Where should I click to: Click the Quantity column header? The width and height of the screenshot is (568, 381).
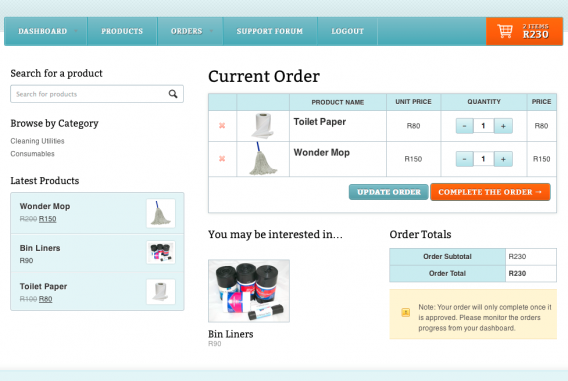coord(484,102)
